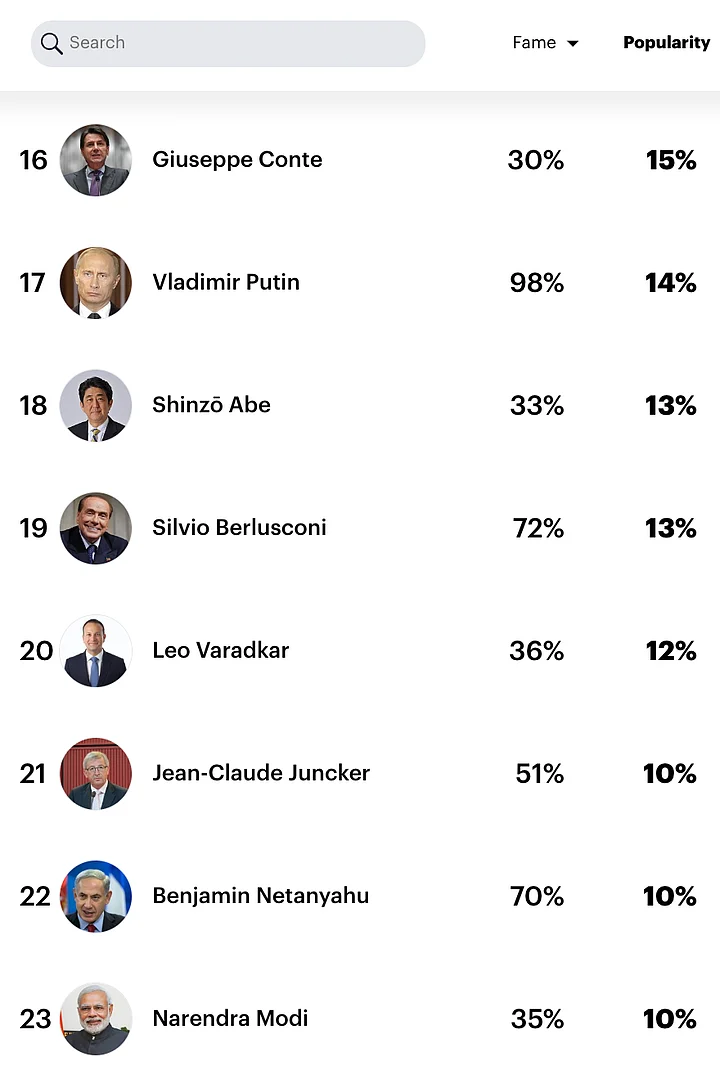Open the profile photo in row 20

tap(96, 651)
